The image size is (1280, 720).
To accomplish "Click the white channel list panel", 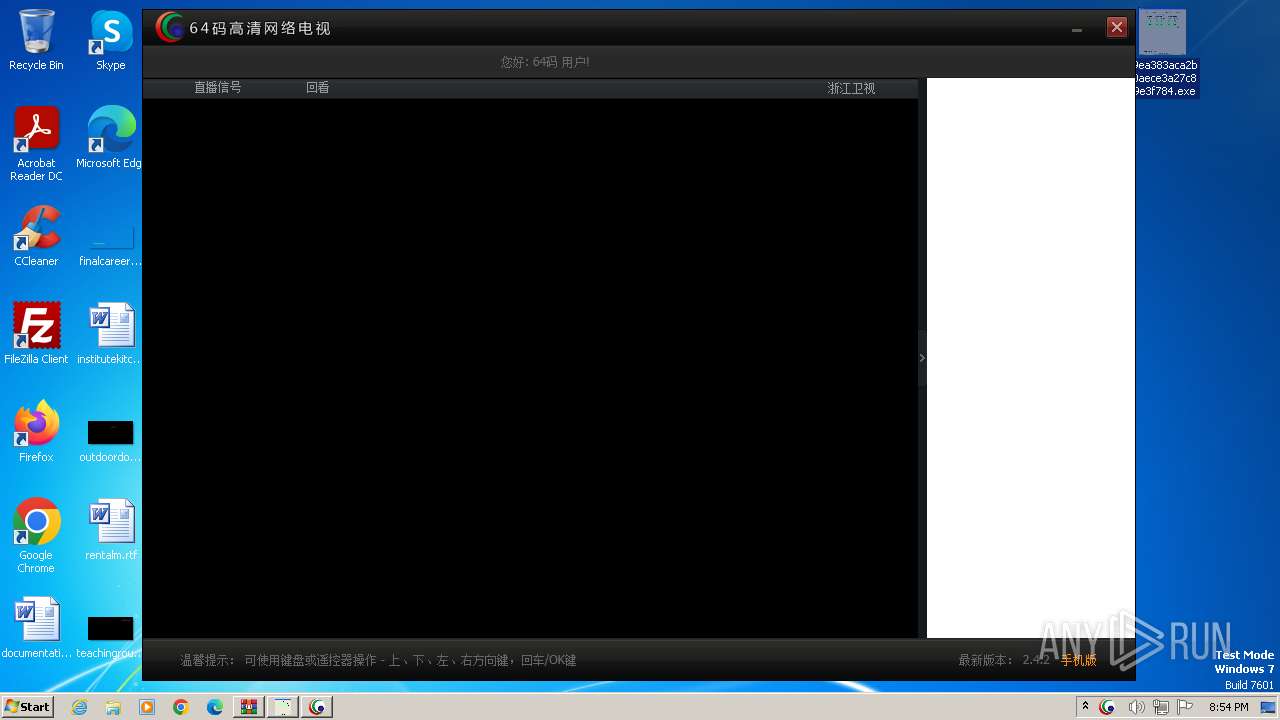I will (1030, 358).
